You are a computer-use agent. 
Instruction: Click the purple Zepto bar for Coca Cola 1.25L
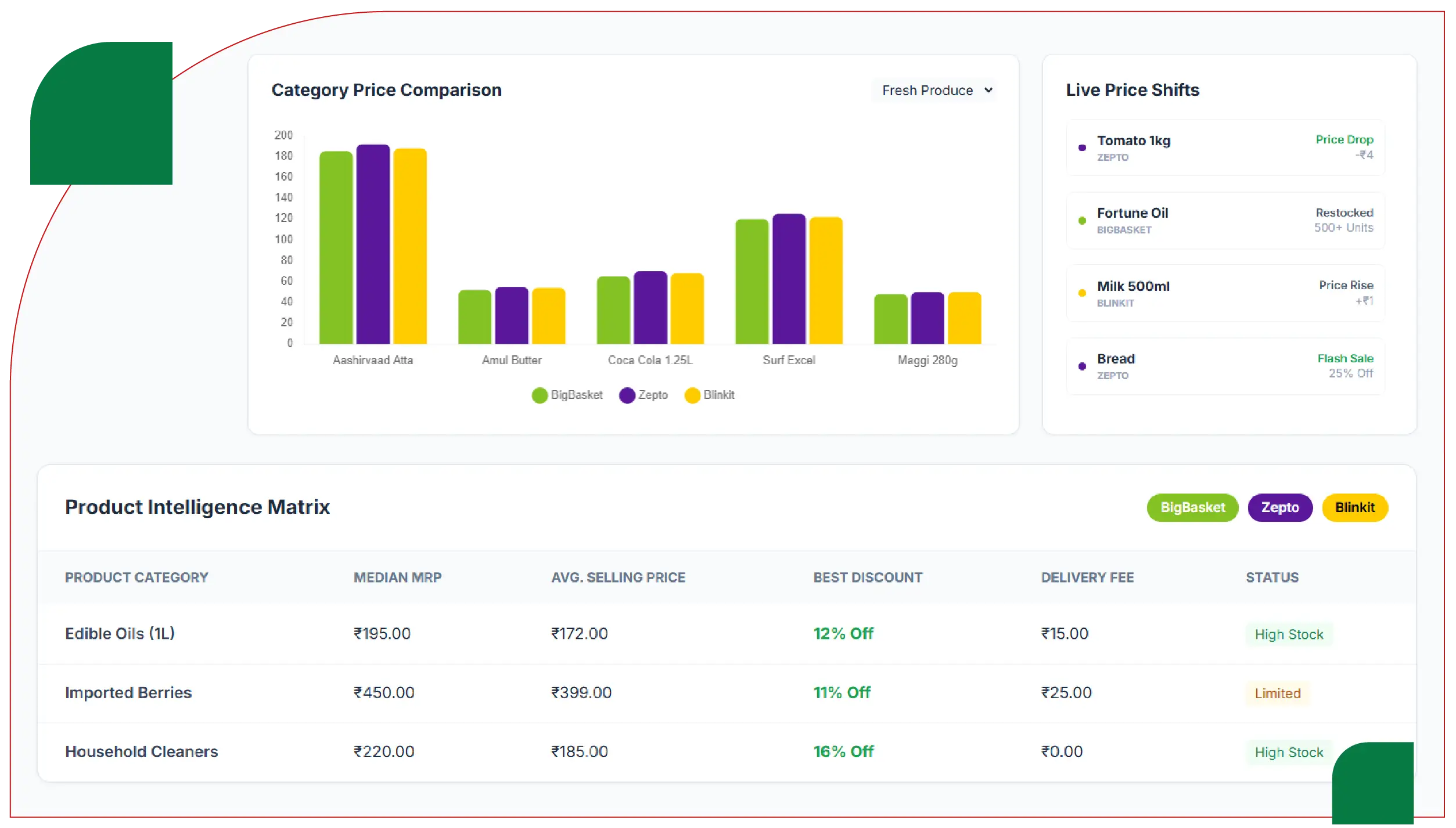click(650, 308)
